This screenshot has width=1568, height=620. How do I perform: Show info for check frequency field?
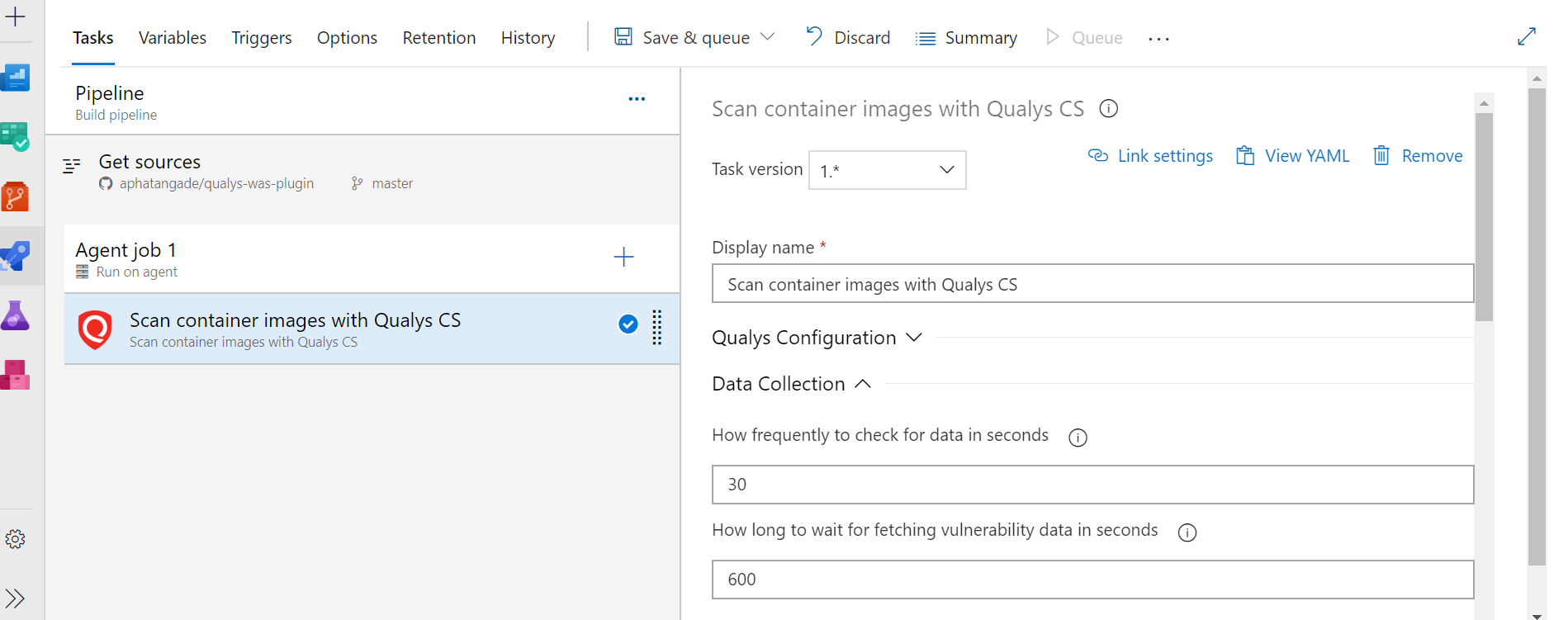coord(1078,438)
